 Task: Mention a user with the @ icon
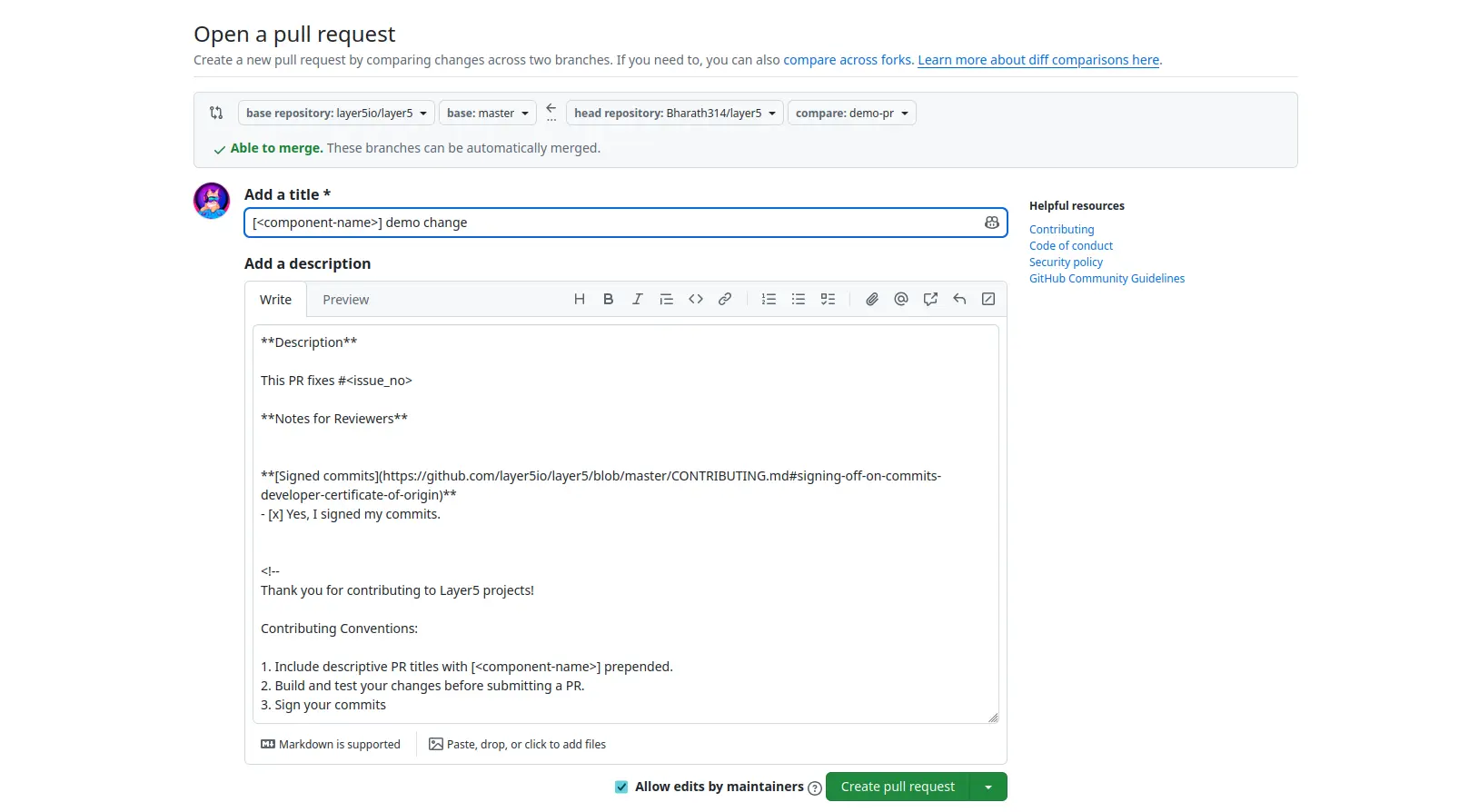coord(900,299)
